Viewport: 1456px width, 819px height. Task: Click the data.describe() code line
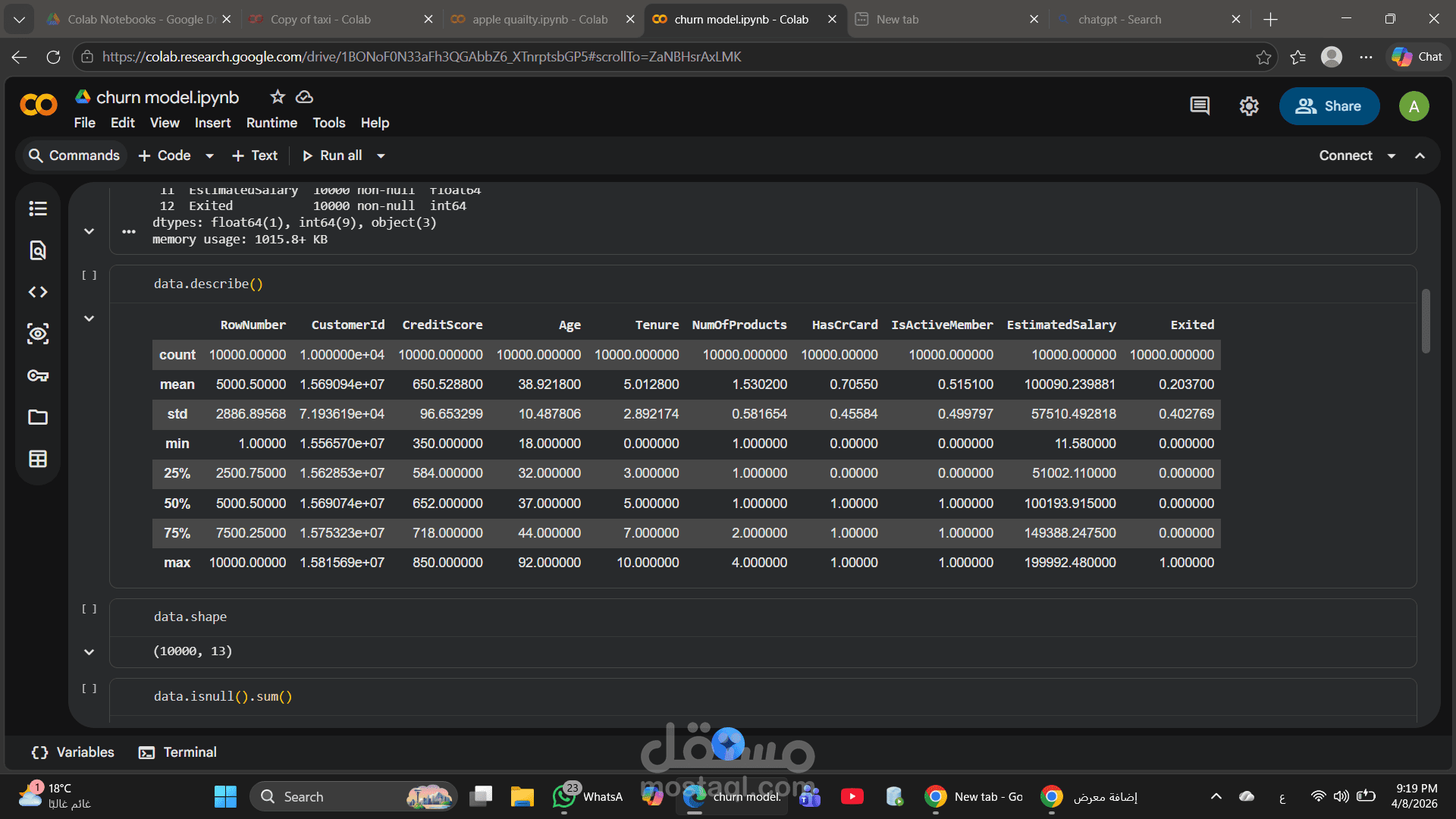209,284
